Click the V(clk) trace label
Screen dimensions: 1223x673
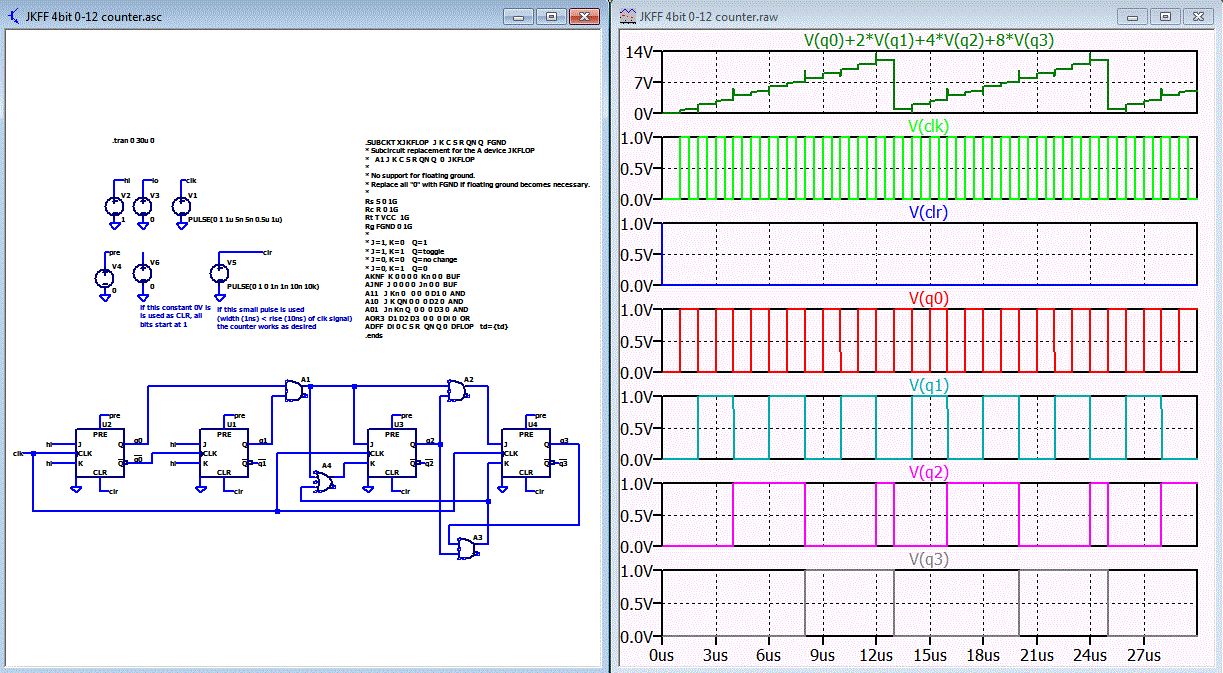pyautogui.click(x=929, y=126)
